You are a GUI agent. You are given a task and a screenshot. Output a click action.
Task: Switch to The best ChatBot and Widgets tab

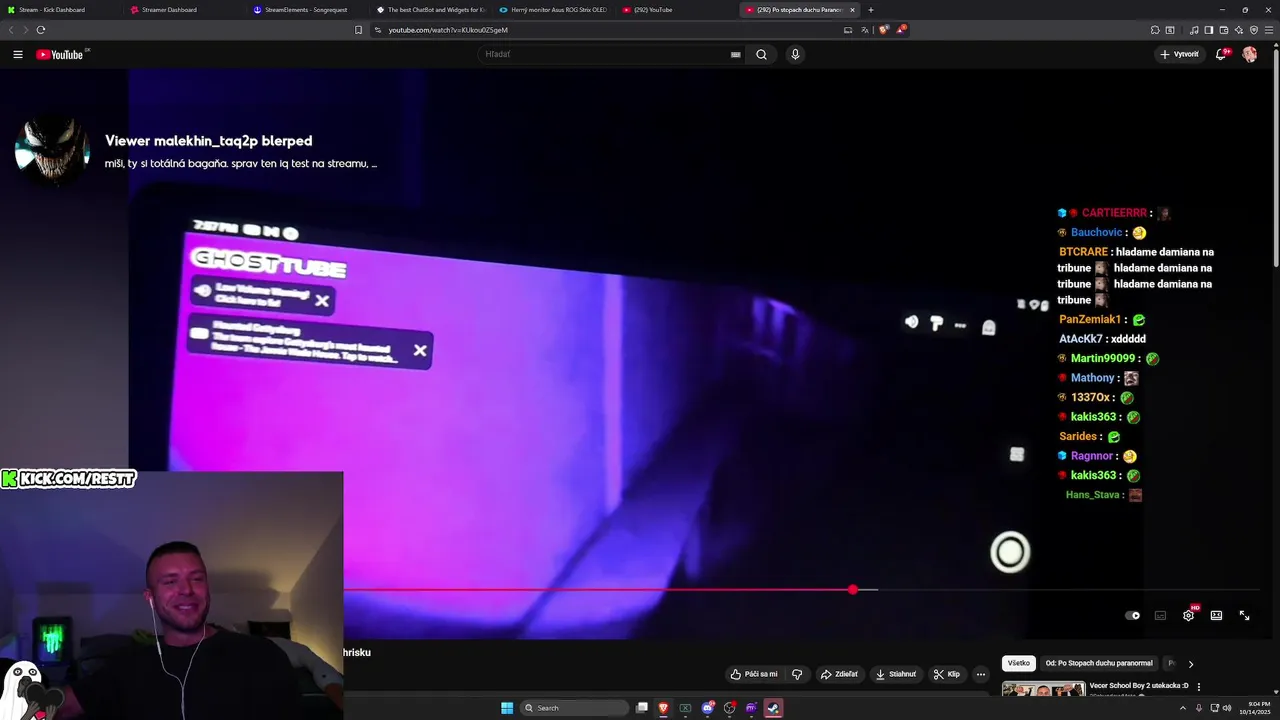pyautogui.click(x=432, y=10)
